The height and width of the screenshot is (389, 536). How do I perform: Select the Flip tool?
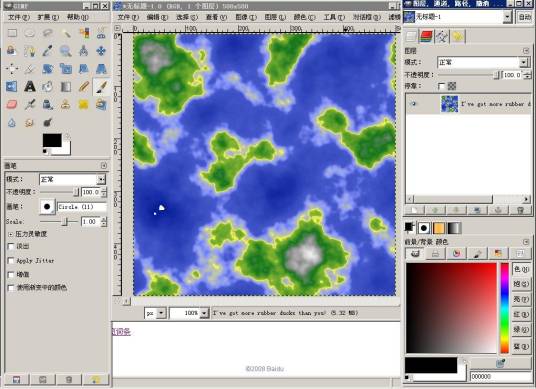pos(12,86)
